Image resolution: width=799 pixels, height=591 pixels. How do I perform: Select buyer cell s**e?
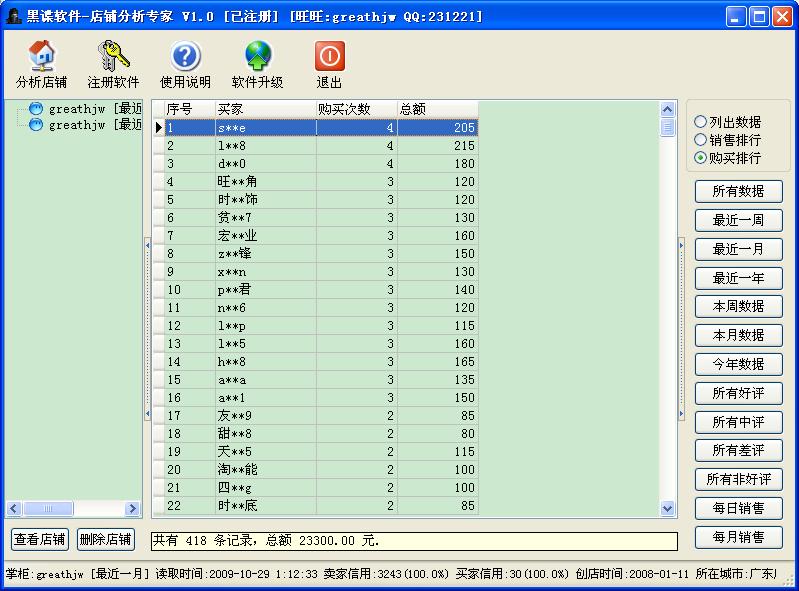coord(265,127)
